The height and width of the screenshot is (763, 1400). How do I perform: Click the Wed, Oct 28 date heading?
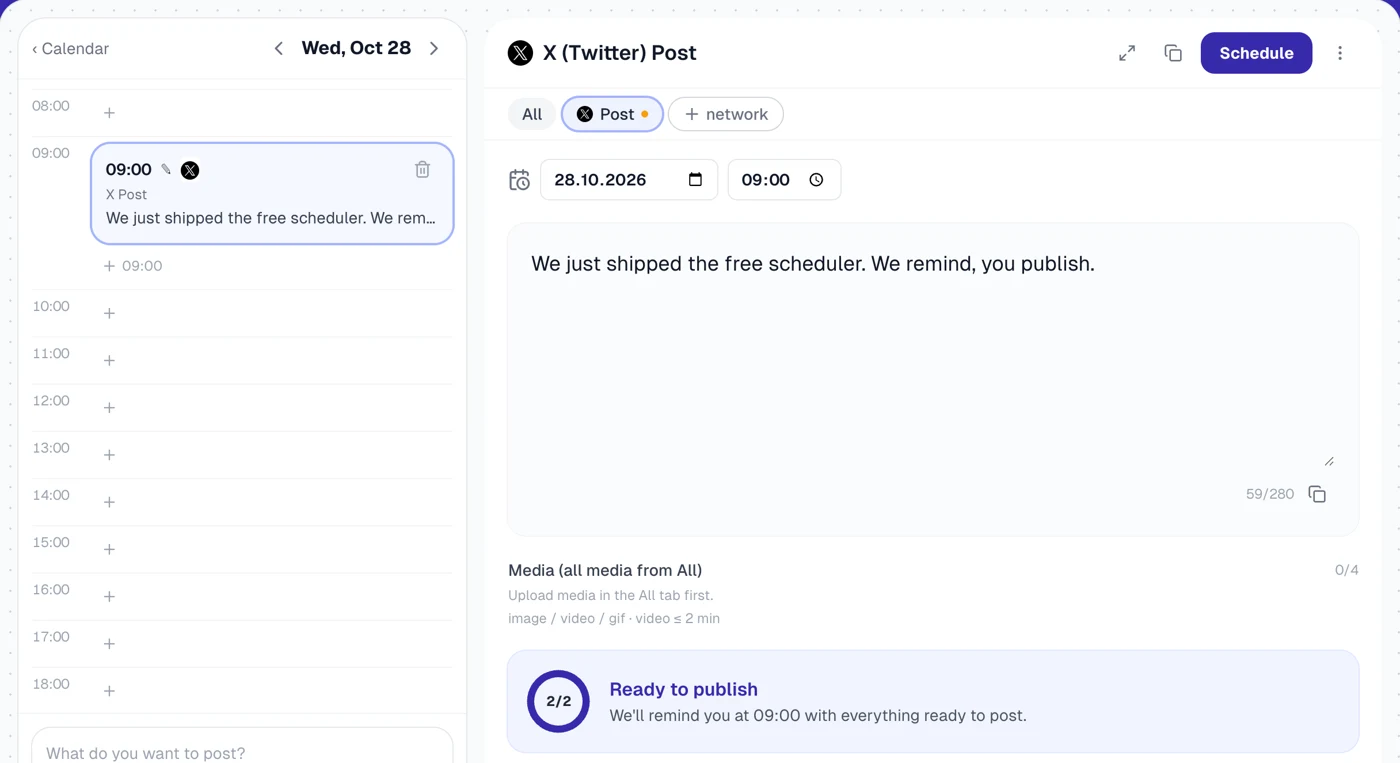pos(356,48)
